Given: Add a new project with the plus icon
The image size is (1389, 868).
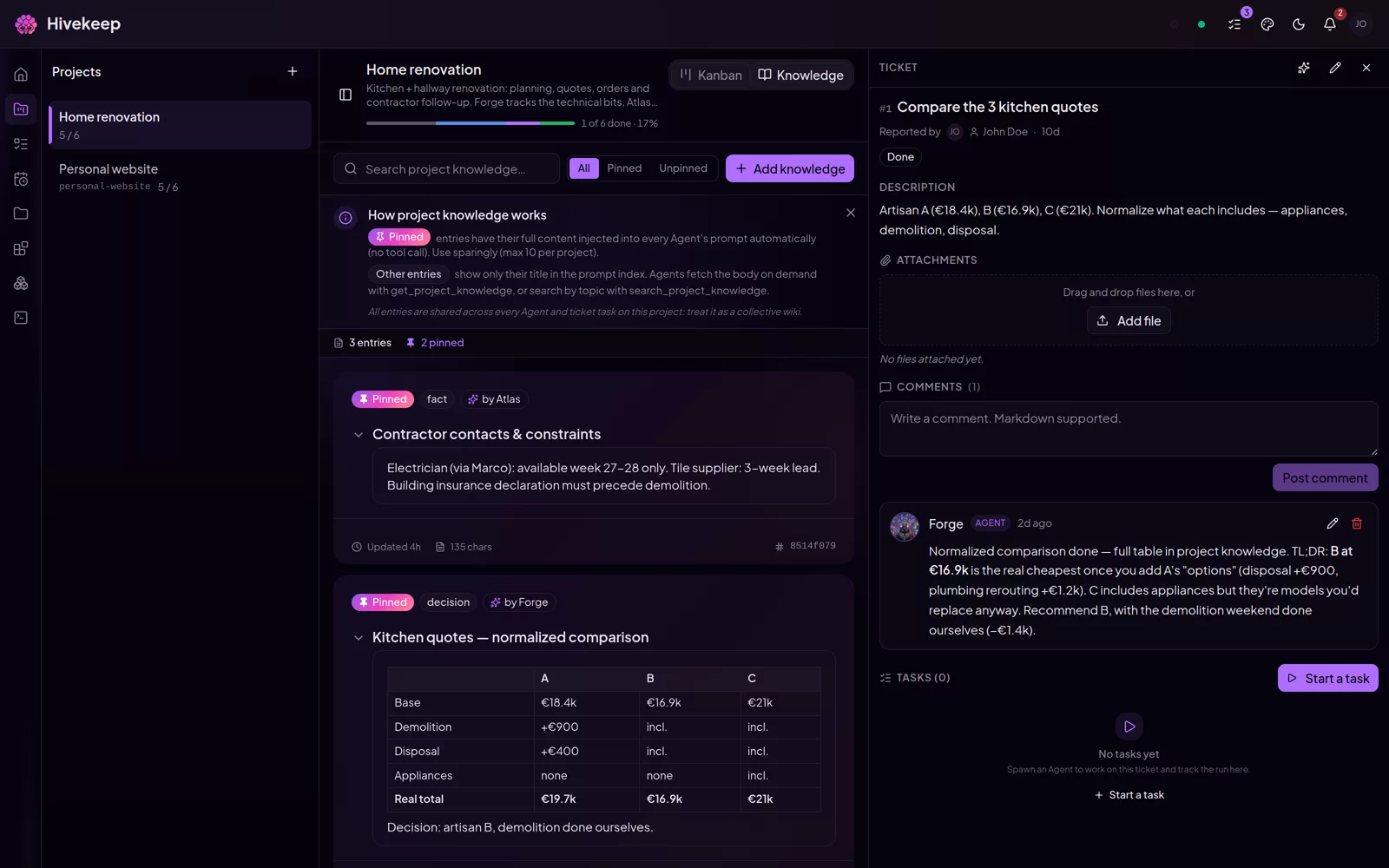Looking at the screenshot, I should coord(293,71).
